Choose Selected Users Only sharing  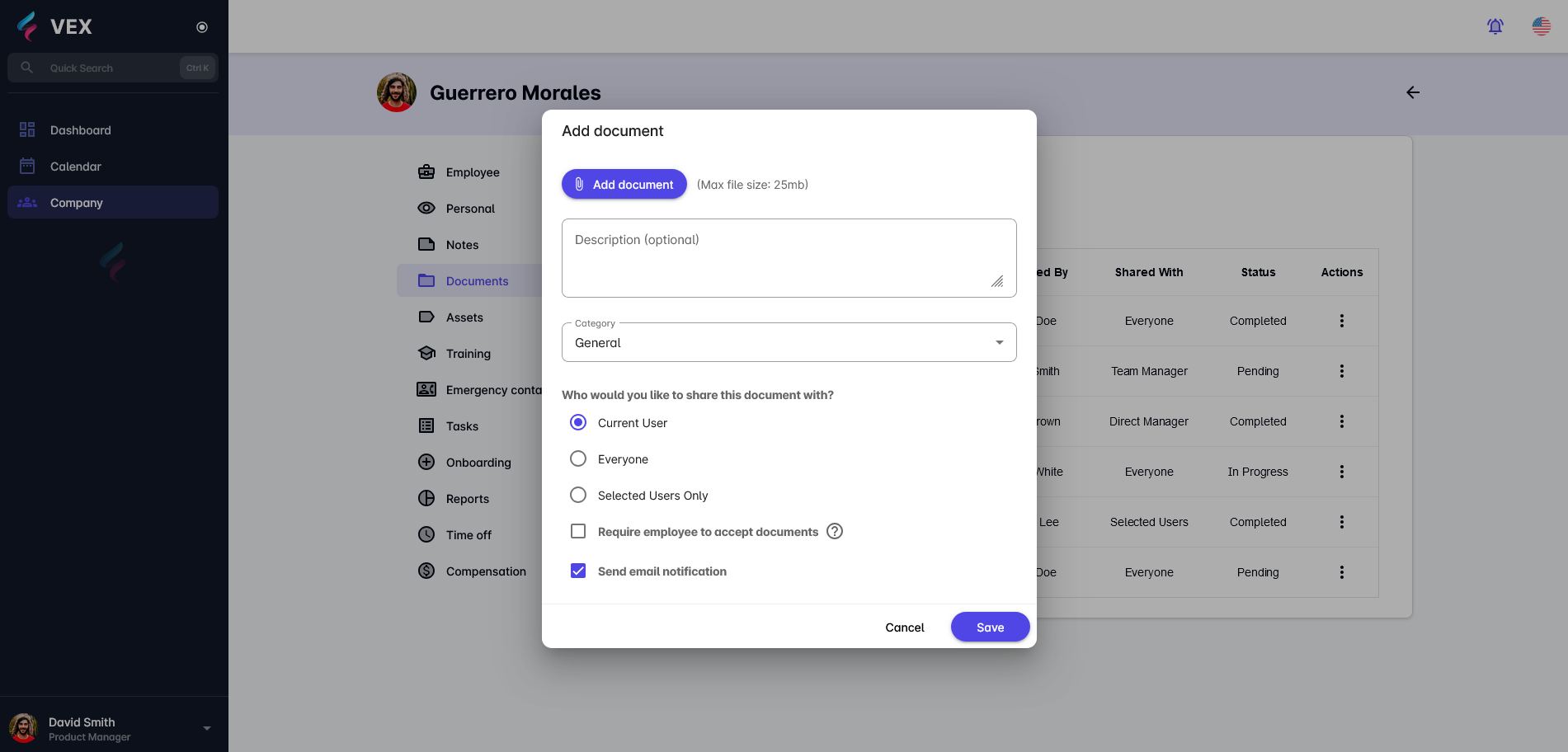pyautogui.click(x=577, y=495)
